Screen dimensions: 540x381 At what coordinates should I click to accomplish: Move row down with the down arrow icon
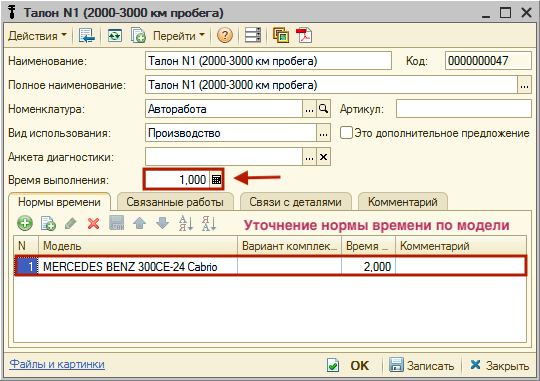(162, 223)
